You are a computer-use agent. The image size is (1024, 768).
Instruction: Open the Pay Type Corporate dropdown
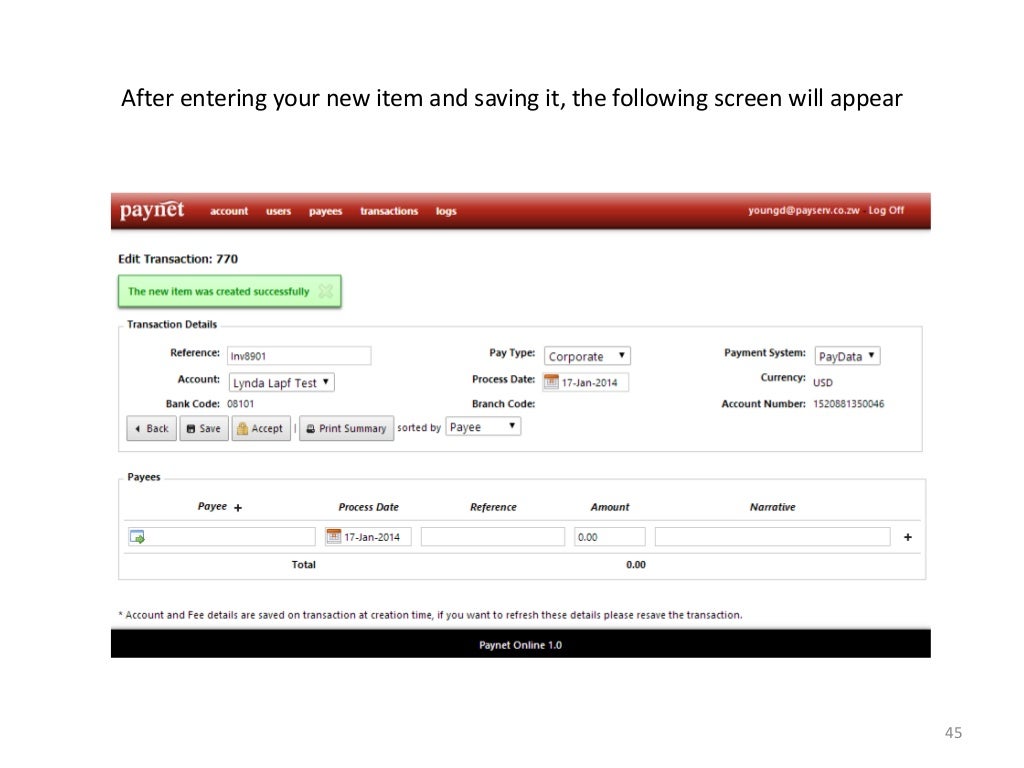tap(586, 356)
